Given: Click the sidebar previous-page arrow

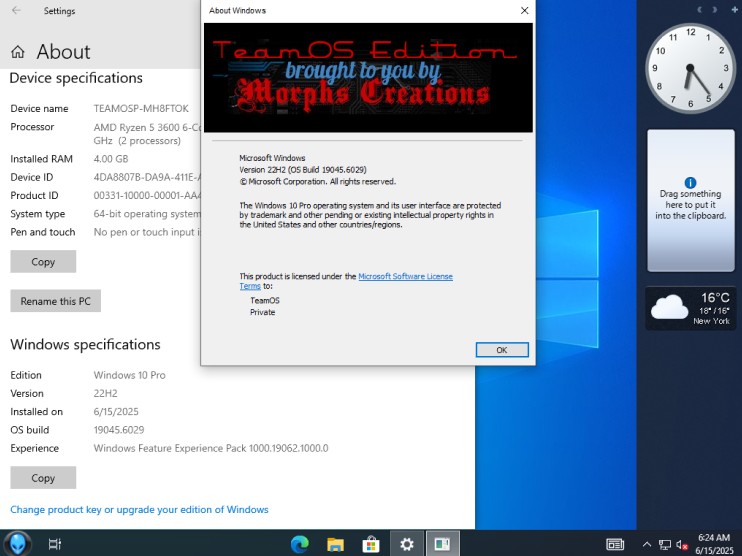Looking at the screenshot, I should [699, 9].
